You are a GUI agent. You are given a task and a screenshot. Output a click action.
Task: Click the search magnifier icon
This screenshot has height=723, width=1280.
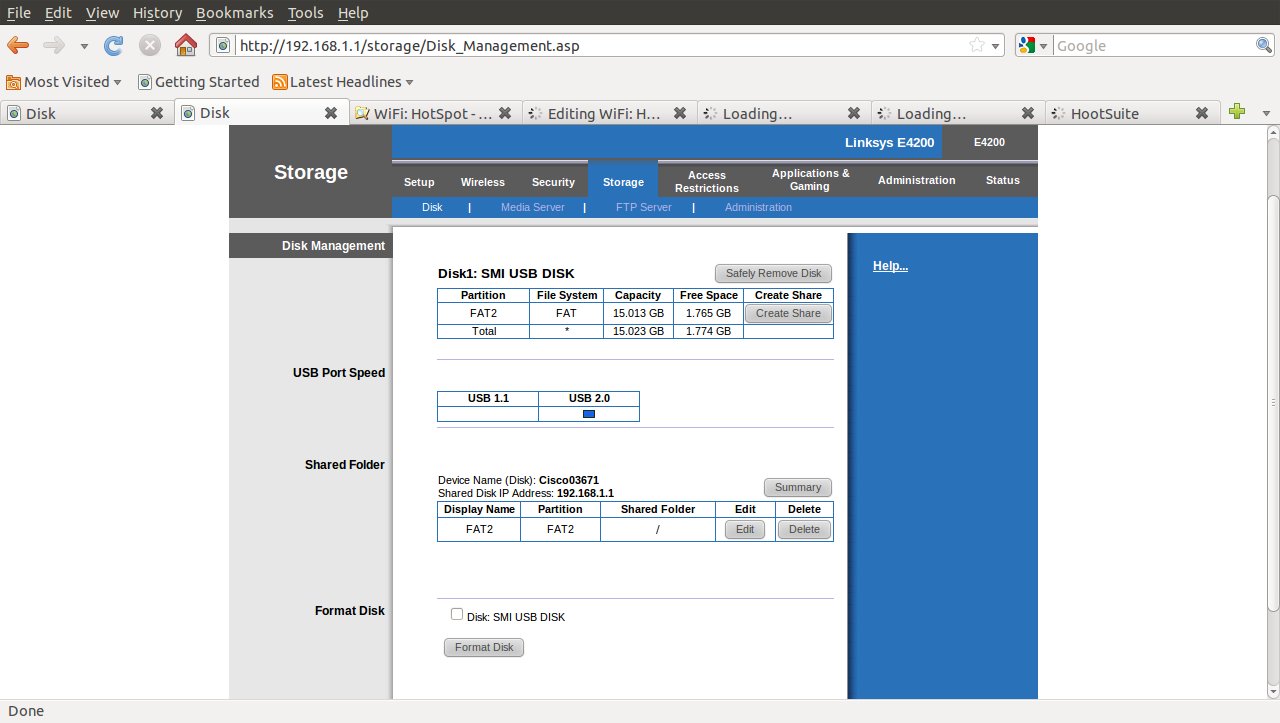pyautogui.click(x=1264, y=45)
